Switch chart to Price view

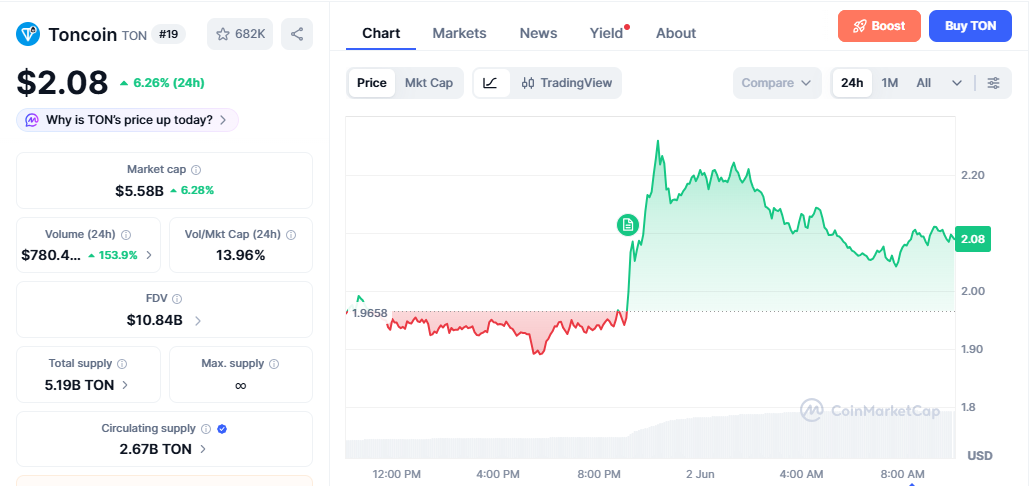[x=372, y=83]
